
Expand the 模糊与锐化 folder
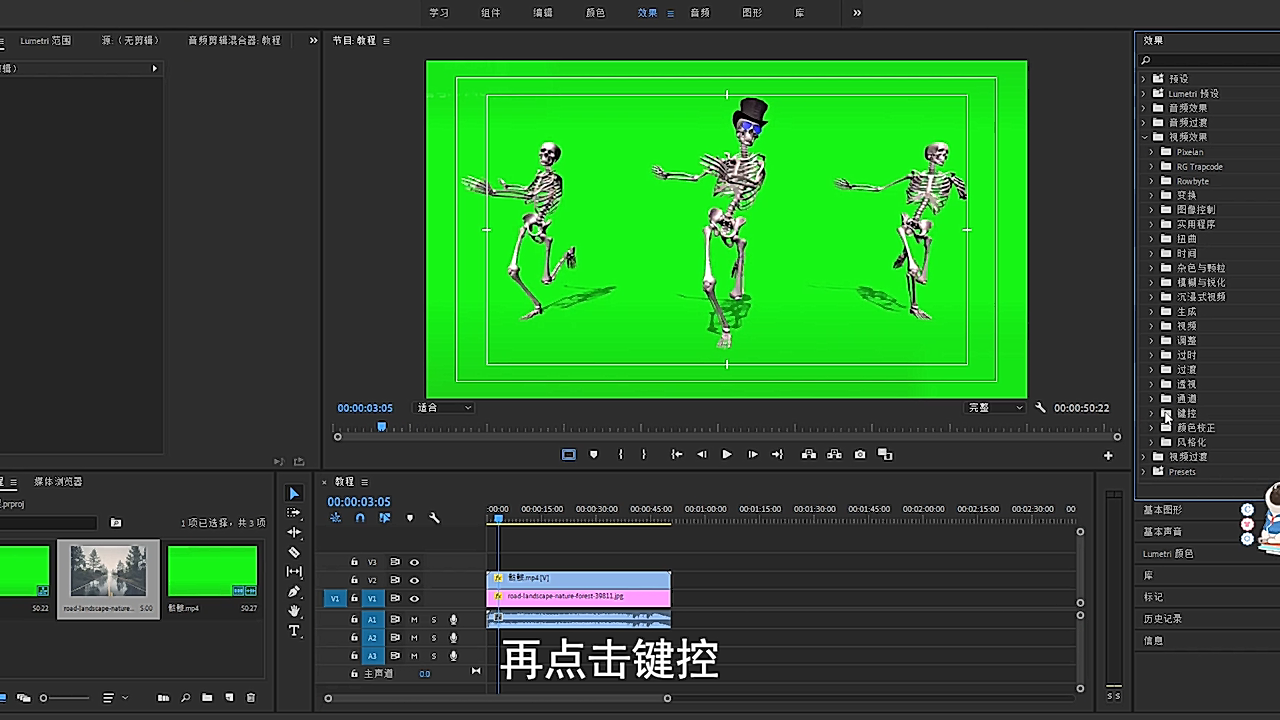[x=1151, y=282]
